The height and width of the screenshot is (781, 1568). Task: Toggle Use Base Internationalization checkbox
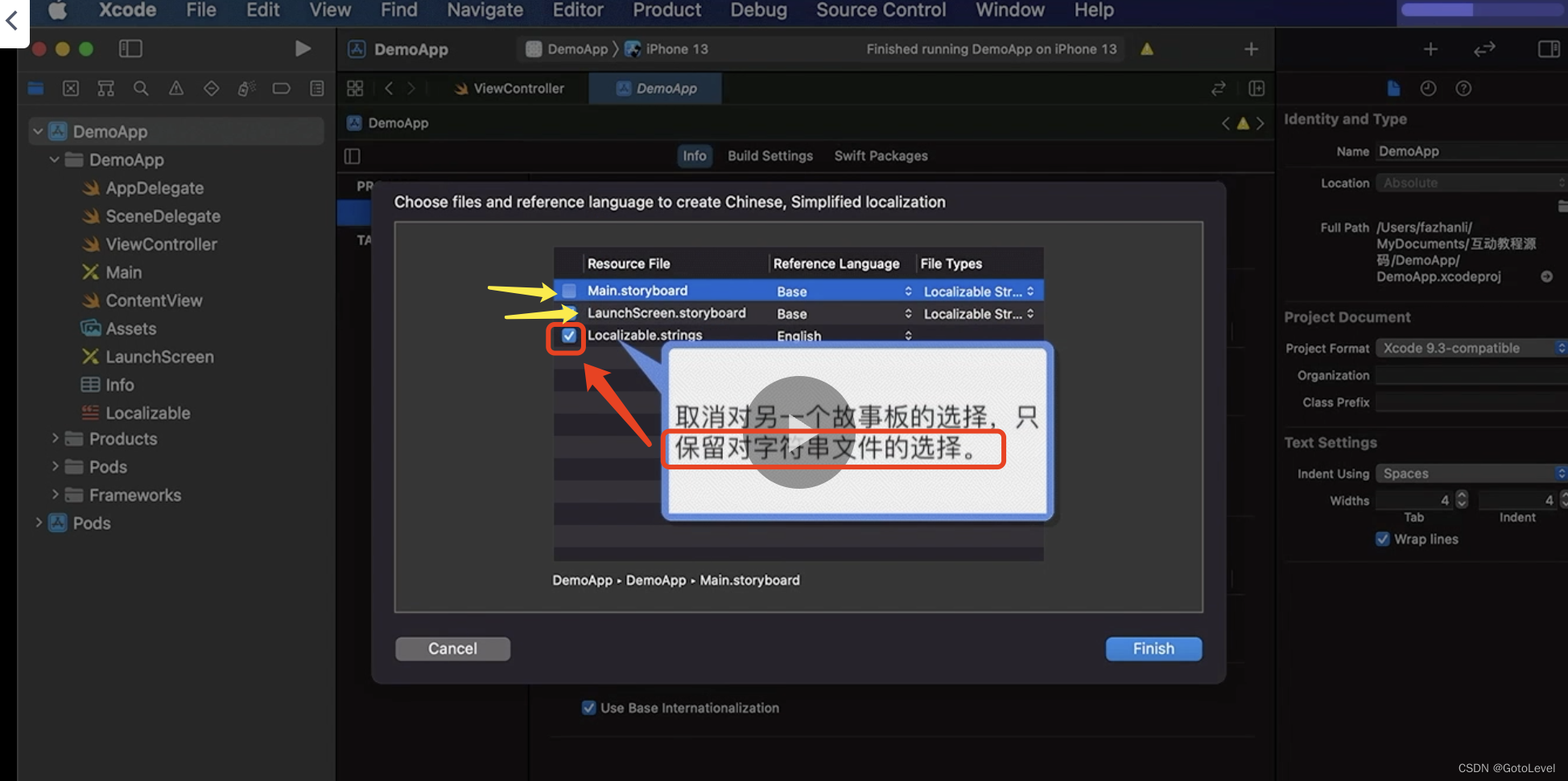[x=589, y=708]
